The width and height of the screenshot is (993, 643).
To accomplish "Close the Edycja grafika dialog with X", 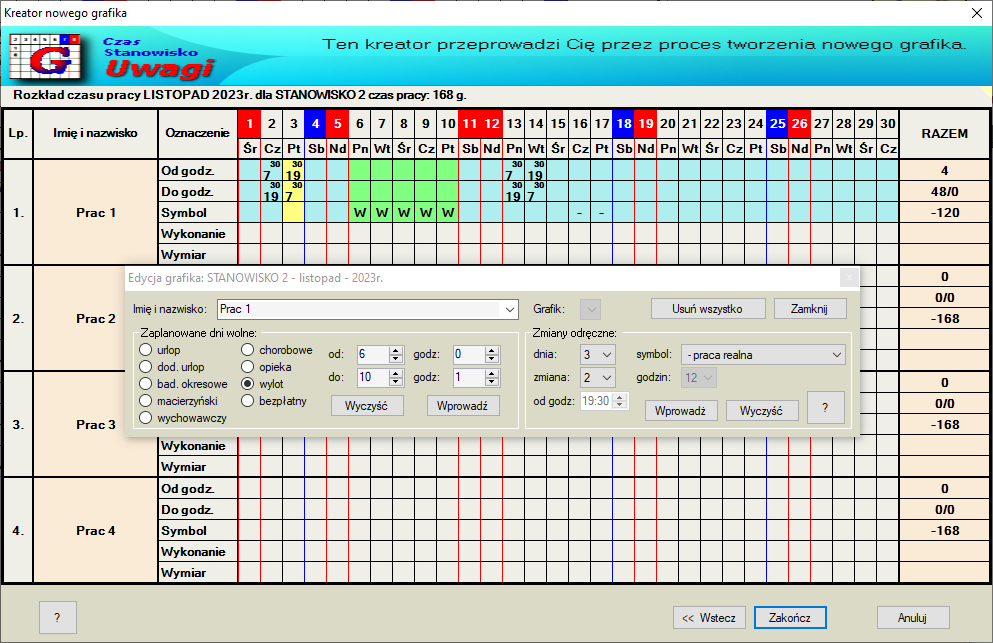I will click(x=848, y=277).
